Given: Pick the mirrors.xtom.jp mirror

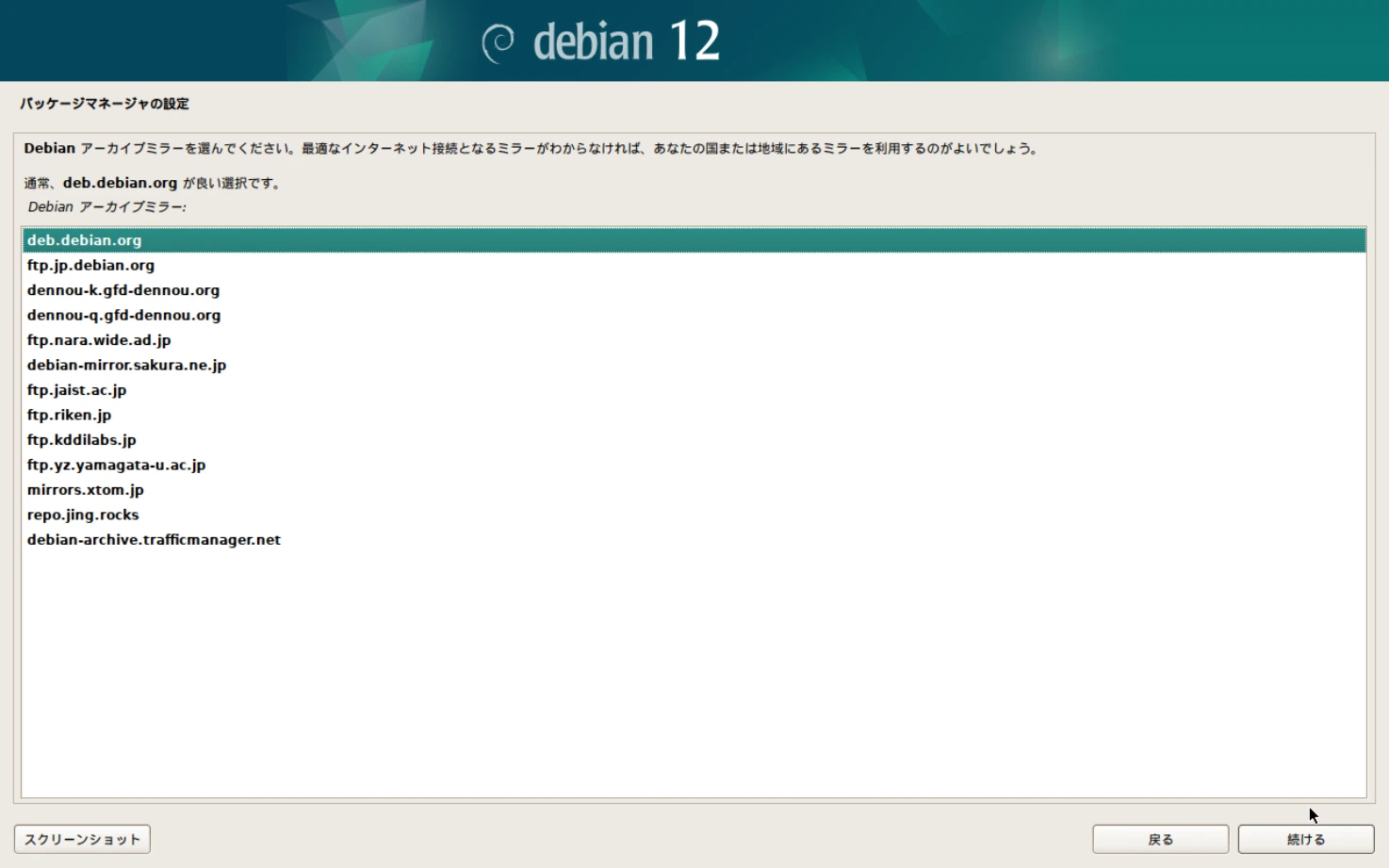Looking at the screenshot, I should coord(694,490).
